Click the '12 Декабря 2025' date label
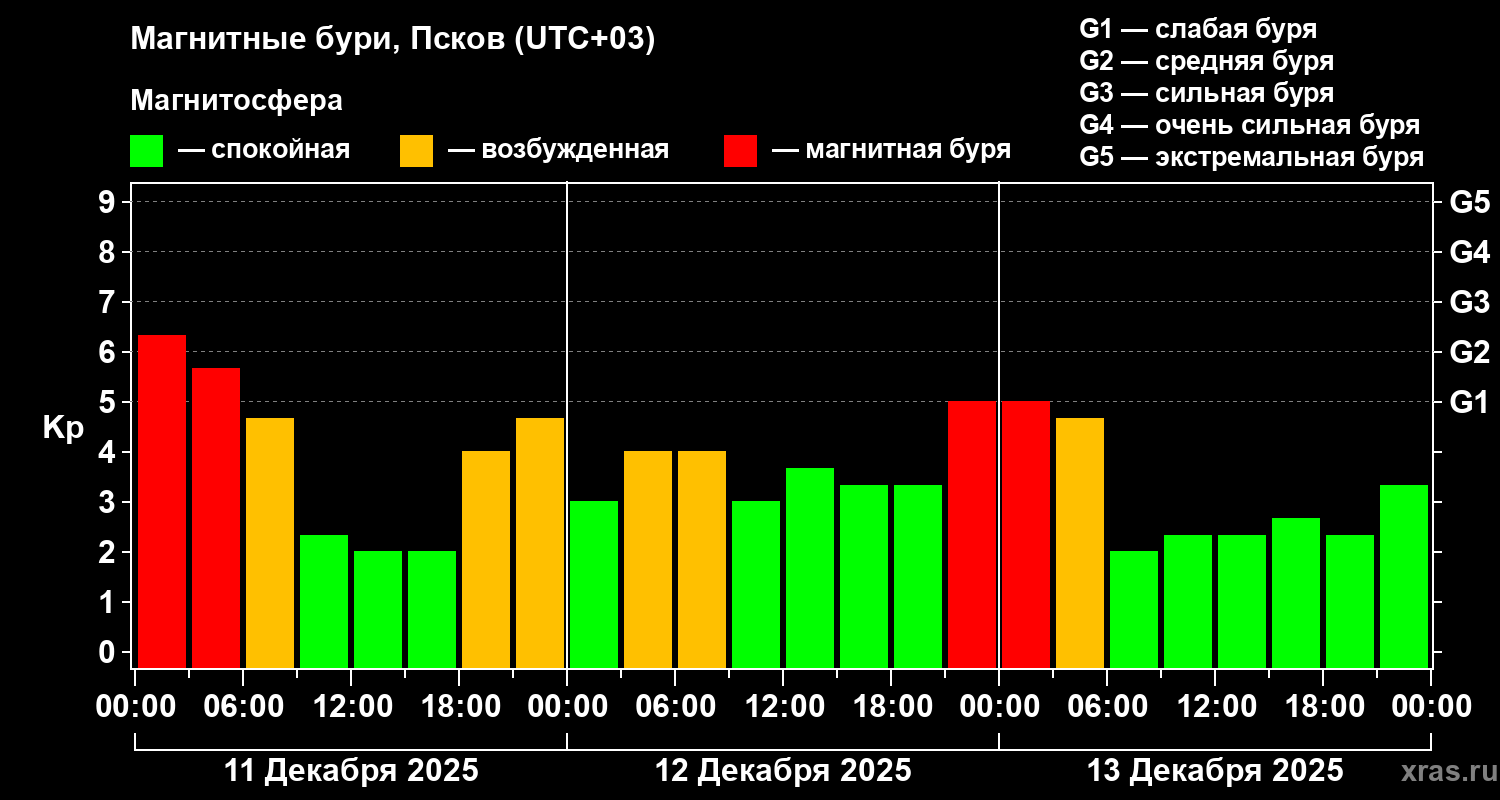The width and height of the screenshot is (1500, 800). pos(783,771)
